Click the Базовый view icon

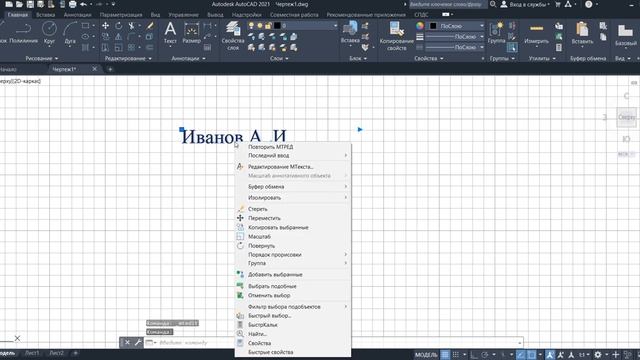[625, 34]
